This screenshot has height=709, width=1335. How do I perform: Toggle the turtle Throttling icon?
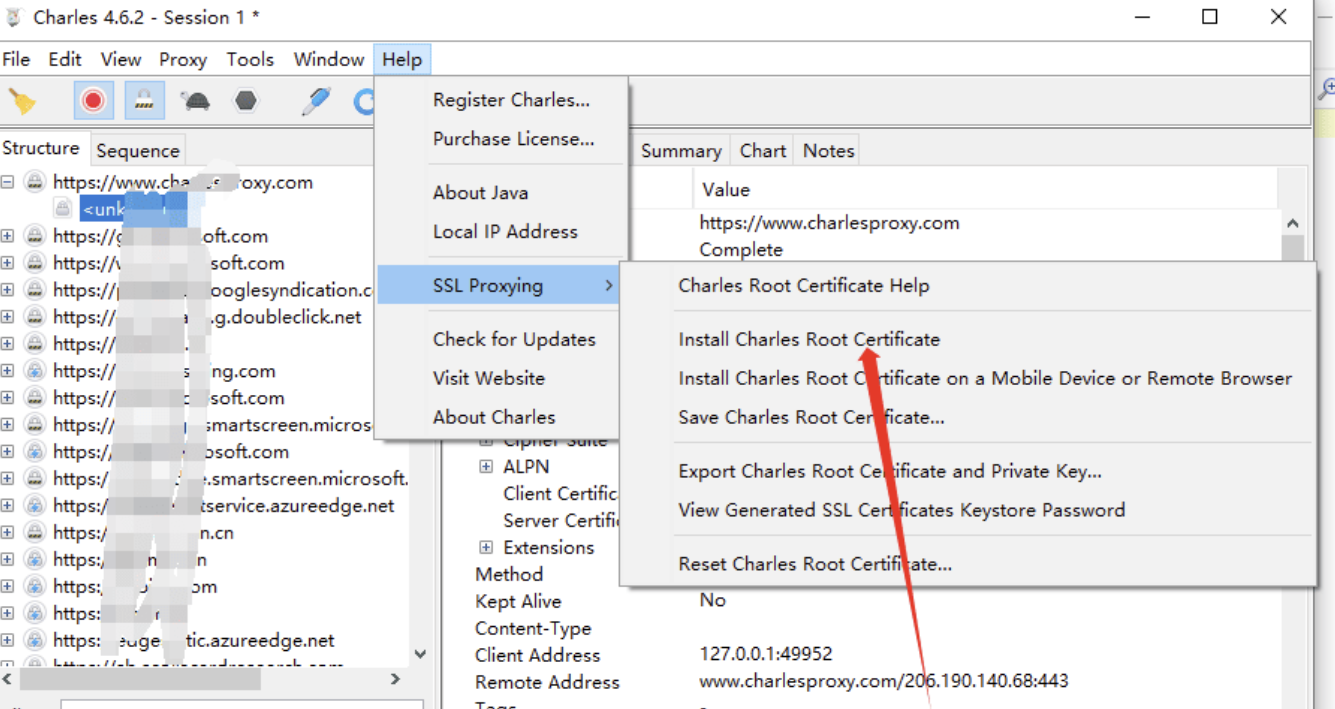click(195, 101)
